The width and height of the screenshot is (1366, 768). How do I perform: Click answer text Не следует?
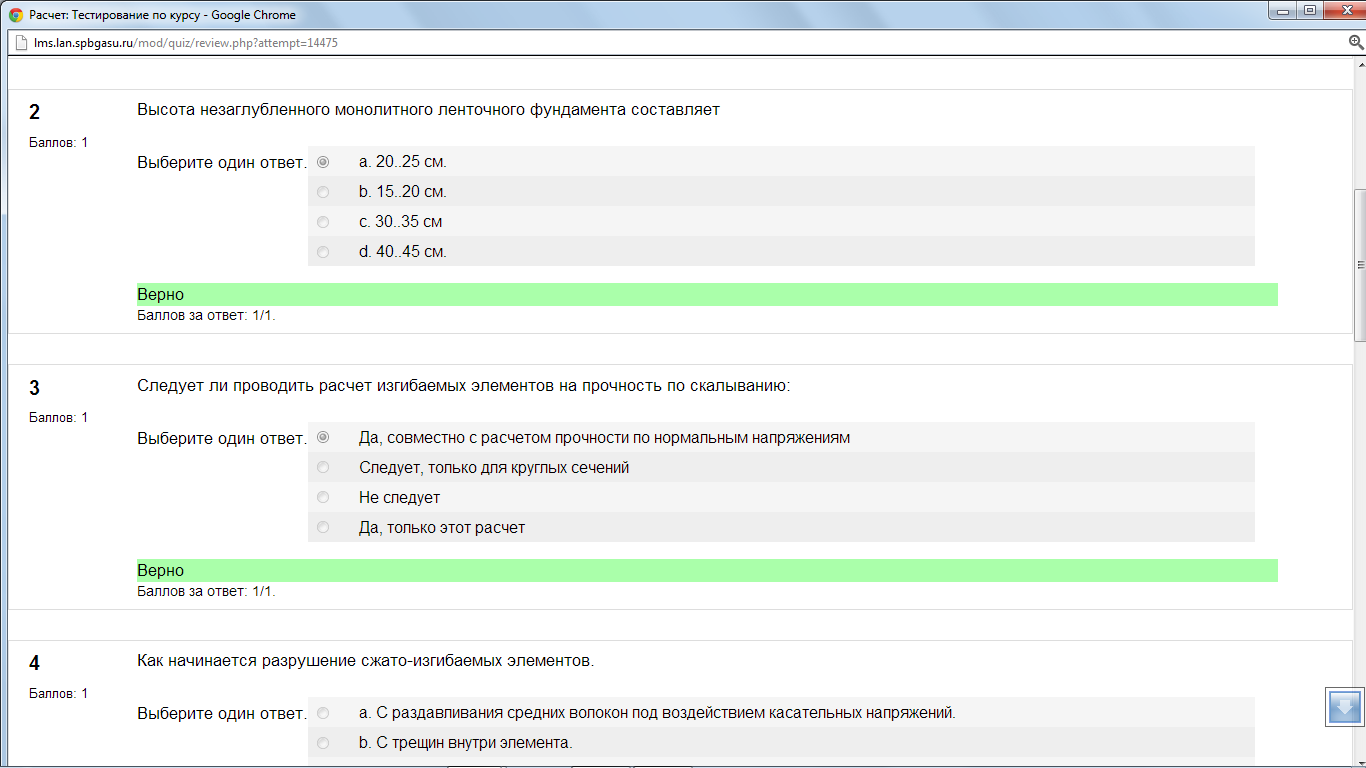[x=399, y=498]
